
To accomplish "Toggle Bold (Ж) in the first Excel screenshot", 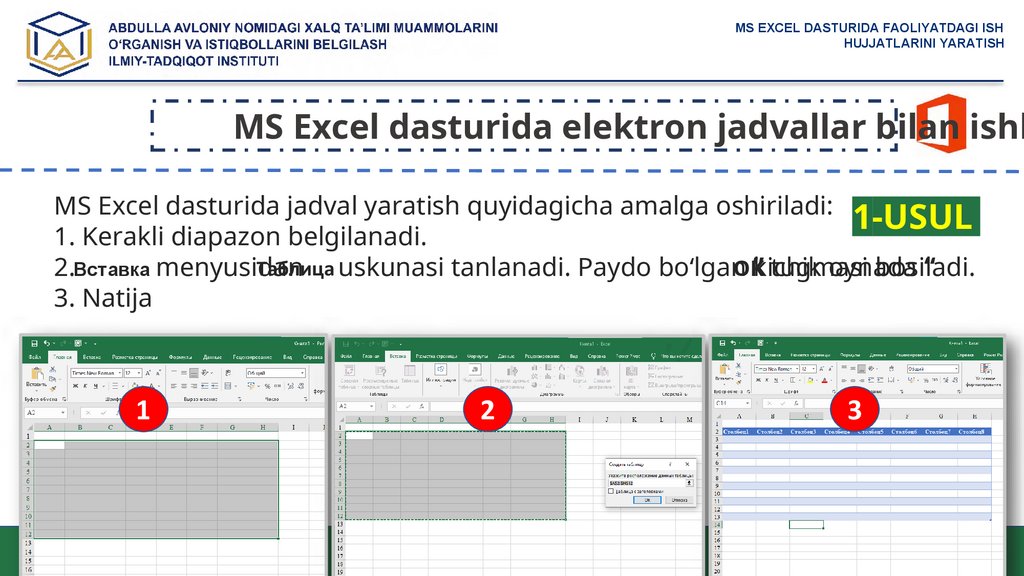I will tap(76, 386).
